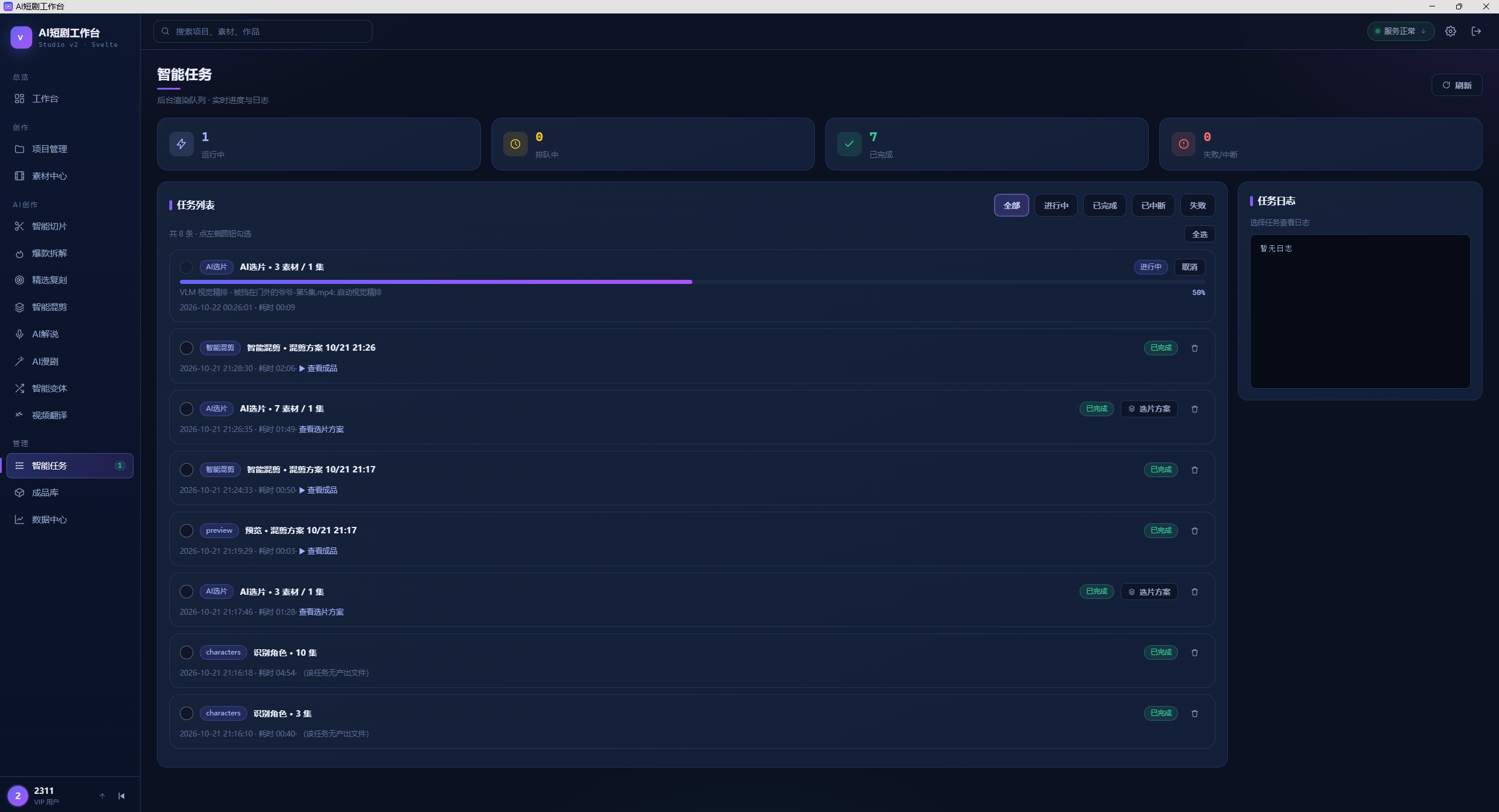Click the lightning icon on 运行中 card
The height and width of the screenshot is (812, 1499).
pos(182,144)
